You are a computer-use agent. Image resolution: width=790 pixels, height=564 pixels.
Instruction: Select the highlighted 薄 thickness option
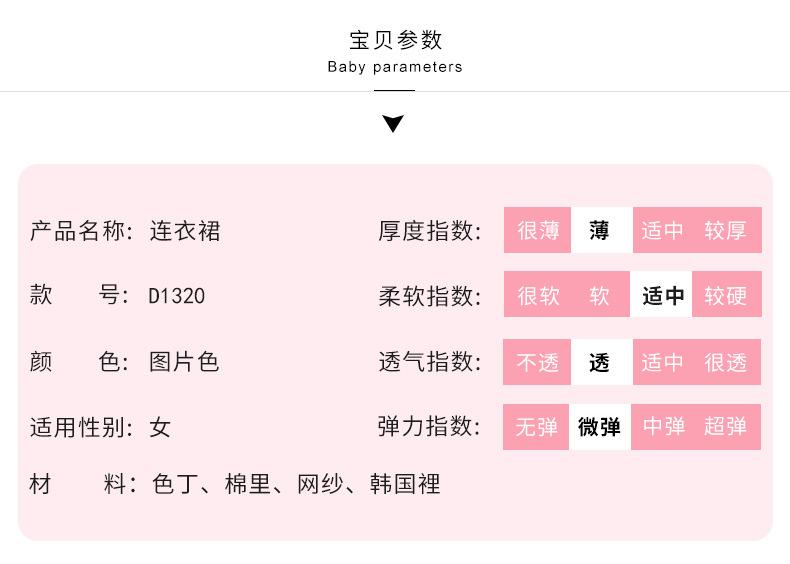(600, 231)
